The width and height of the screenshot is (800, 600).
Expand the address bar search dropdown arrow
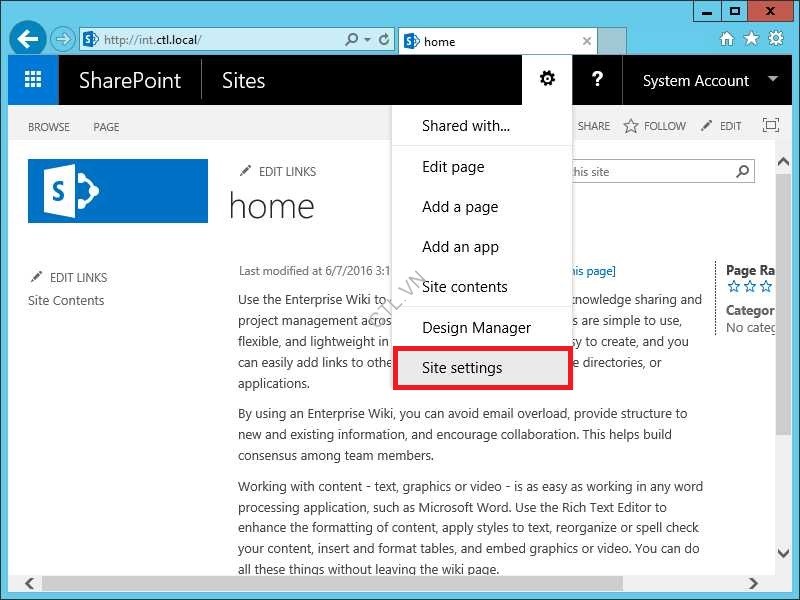[x=368, y=40]
